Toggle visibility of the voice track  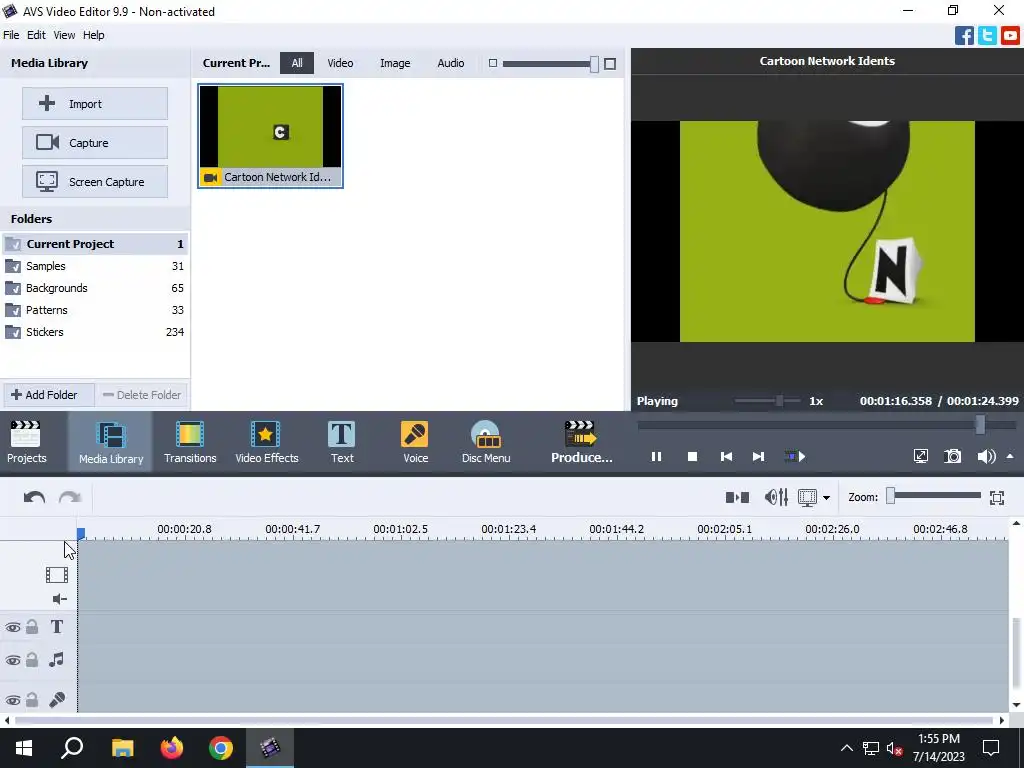pyautogui.click(x=12, y=700)
